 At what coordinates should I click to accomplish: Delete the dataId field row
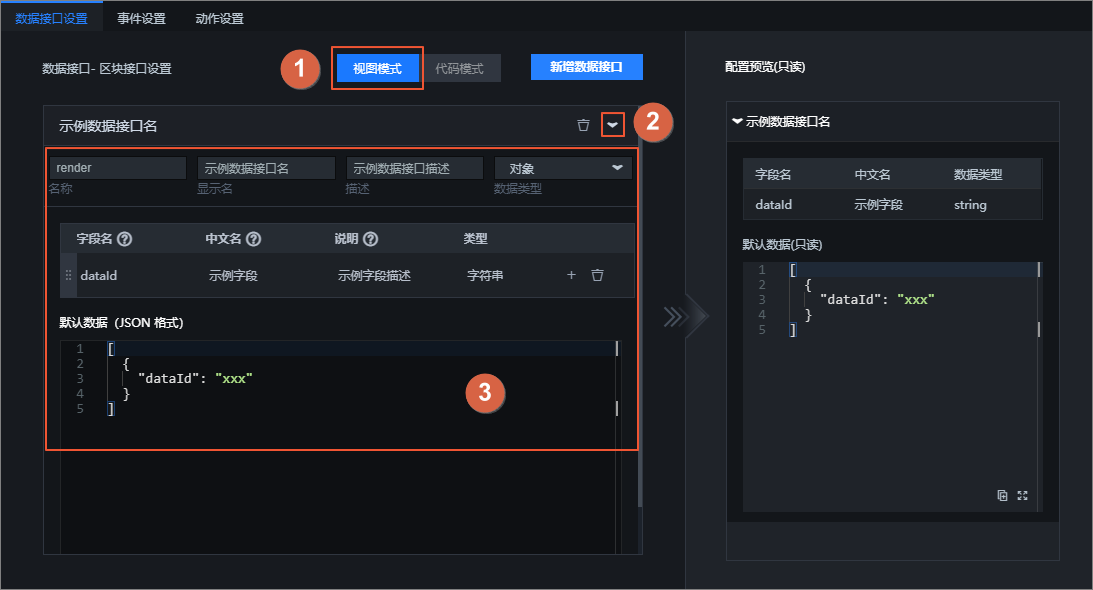click(x=597, y=275)
